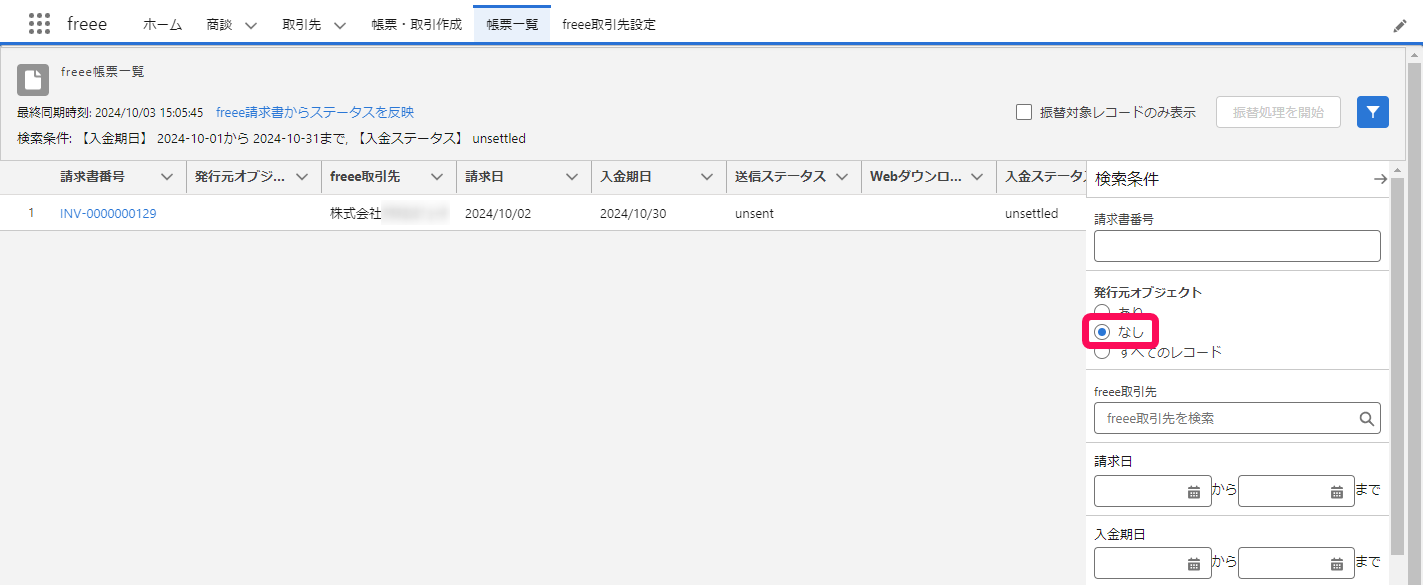This screenshot has width=1423, height=585.
Task: Expand the 商談 tab dropdown chevron
Action: 250,25
